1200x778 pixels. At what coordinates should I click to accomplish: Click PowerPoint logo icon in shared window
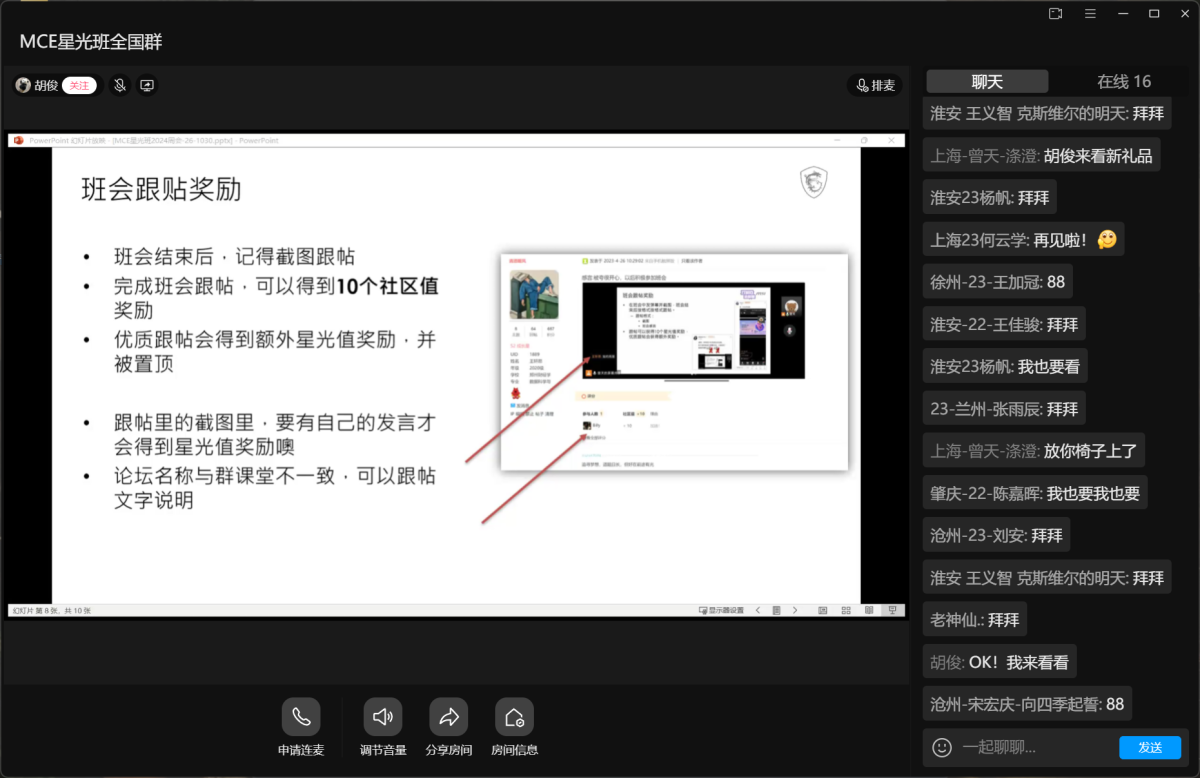18,141
